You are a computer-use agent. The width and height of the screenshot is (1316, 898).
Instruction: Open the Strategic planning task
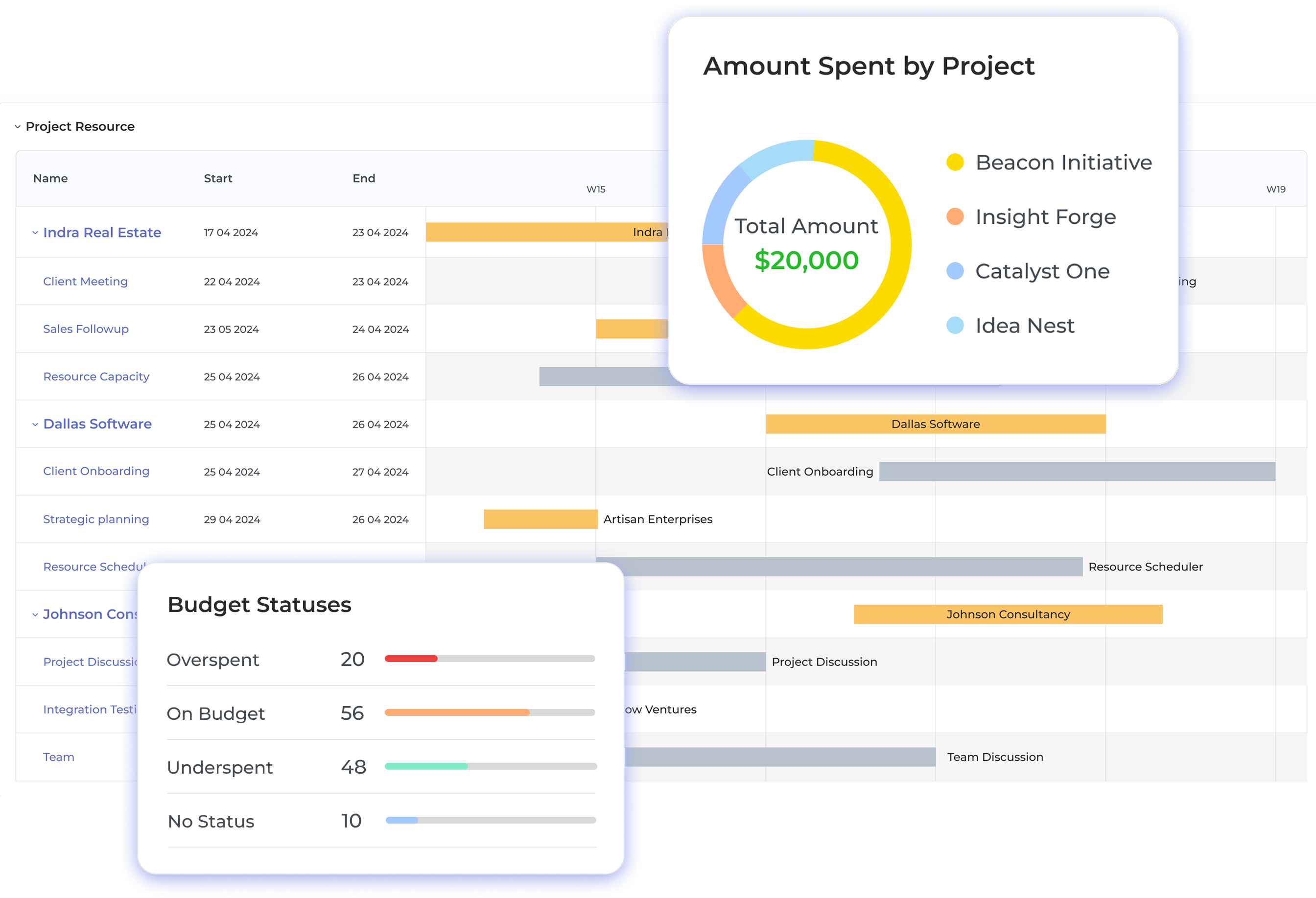(x=96, y=519)
